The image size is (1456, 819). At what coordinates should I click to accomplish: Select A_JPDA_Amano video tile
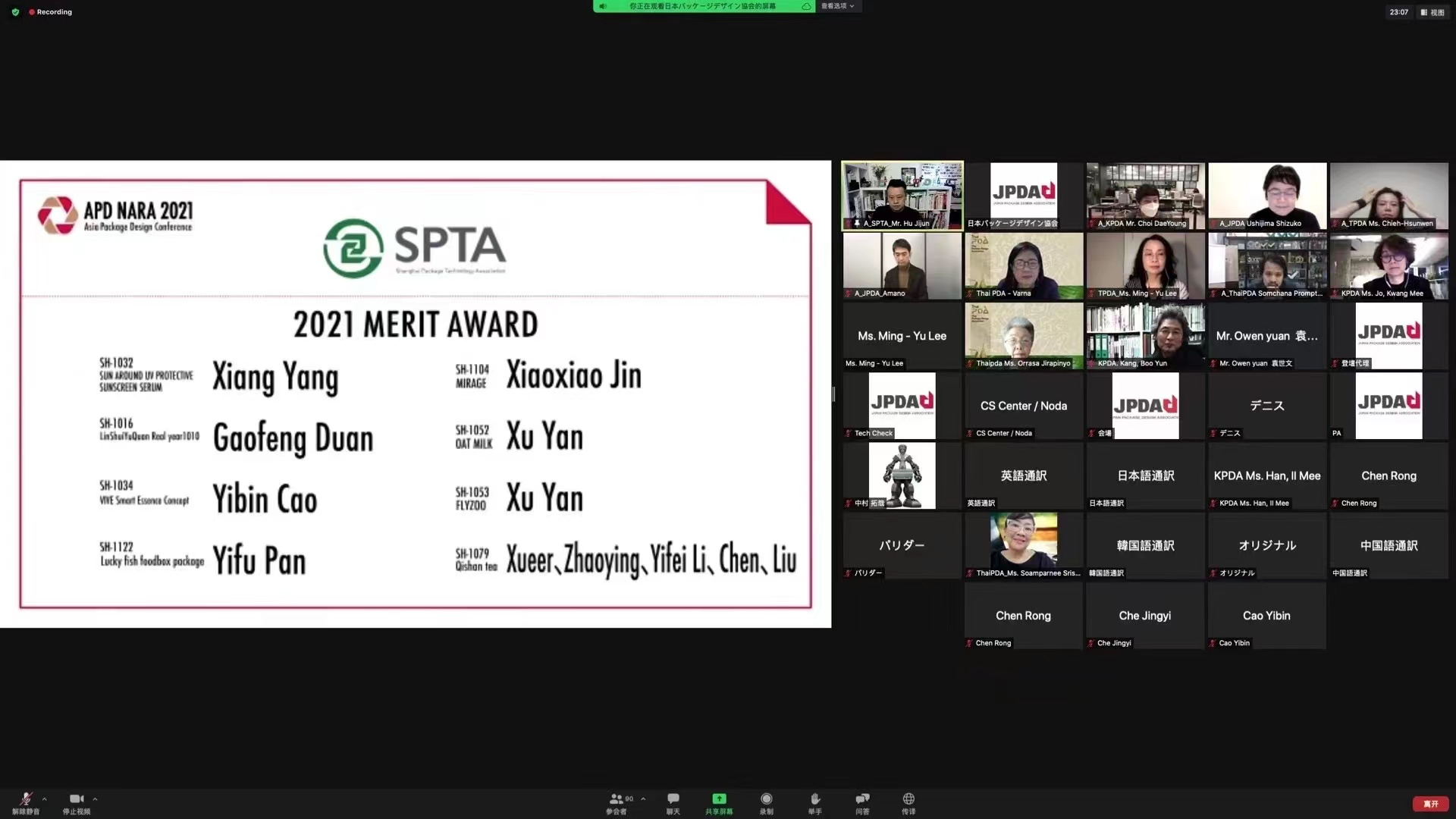(902, 265)
